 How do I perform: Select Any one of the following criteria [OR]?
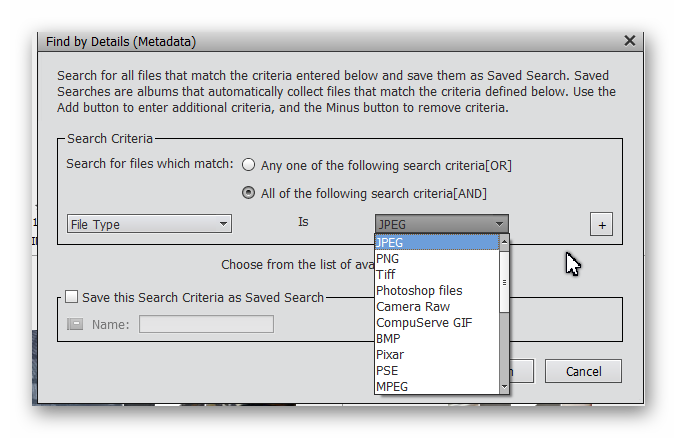[x=249, y=165]
